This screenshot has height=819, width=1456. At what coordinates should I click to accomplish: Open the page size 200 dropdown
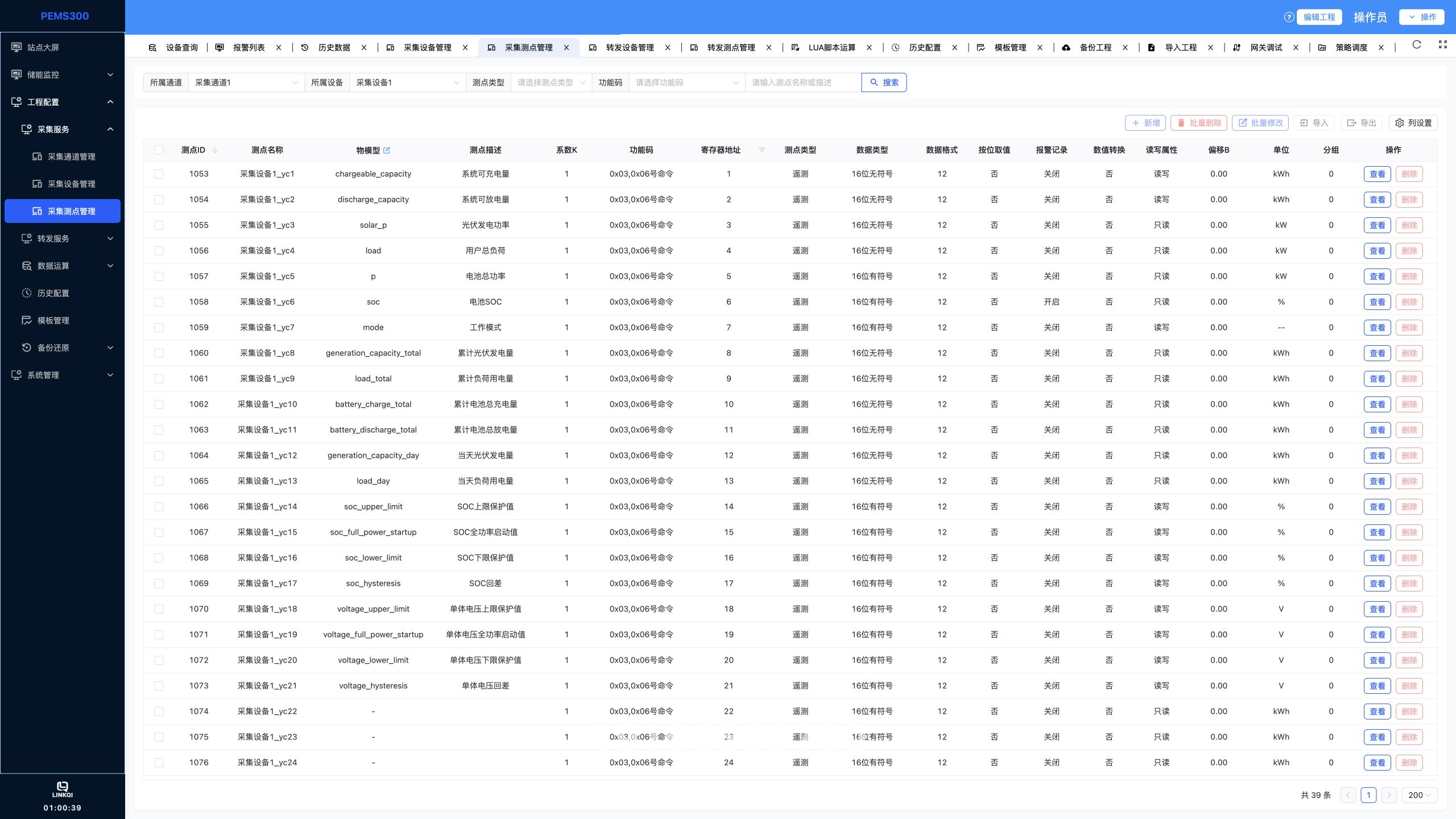point(1420,795)
